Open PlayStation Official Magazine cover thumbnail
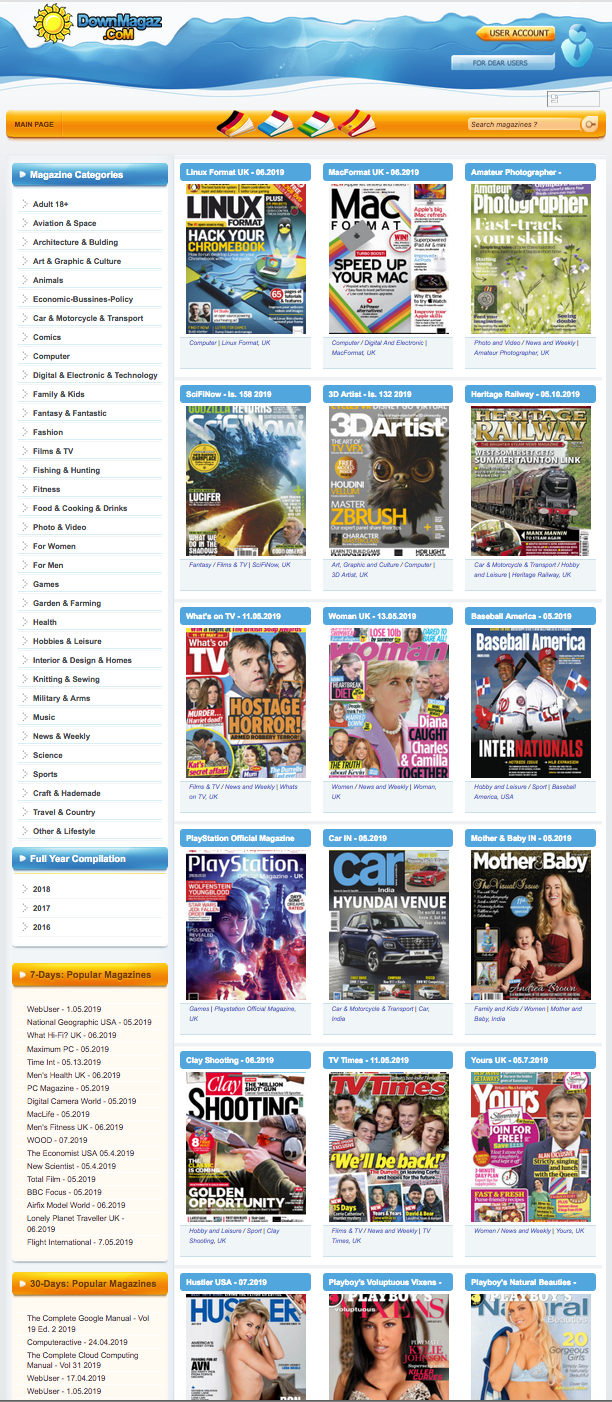612x1402 pixels. pyautogui.click(x=246, y=925)
